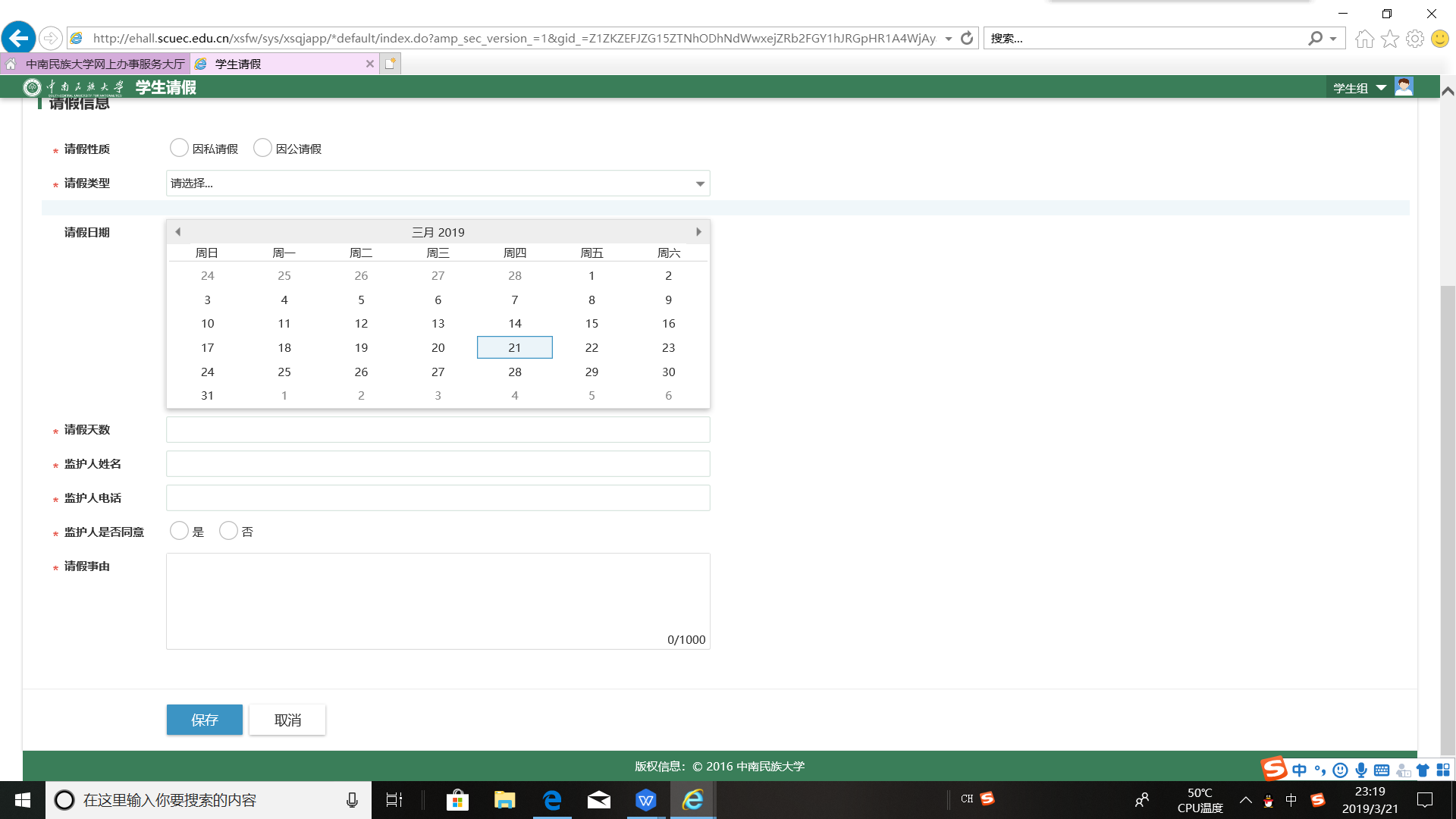Open Windows Start menu
The width and height of the screenshot is (1456, 819).
coord(23,800)
